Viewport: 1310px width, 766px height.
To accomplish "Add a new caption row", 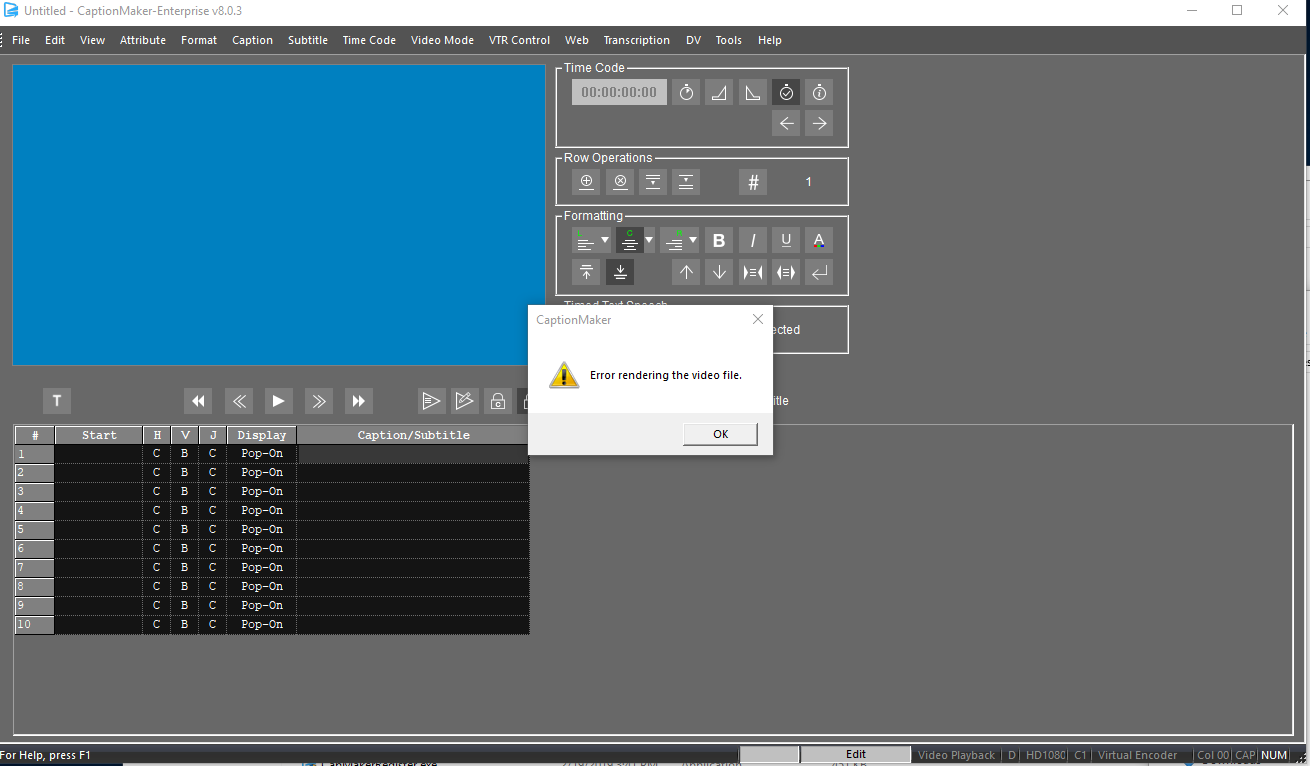I will pyautogui.click(x=586, y=181).
